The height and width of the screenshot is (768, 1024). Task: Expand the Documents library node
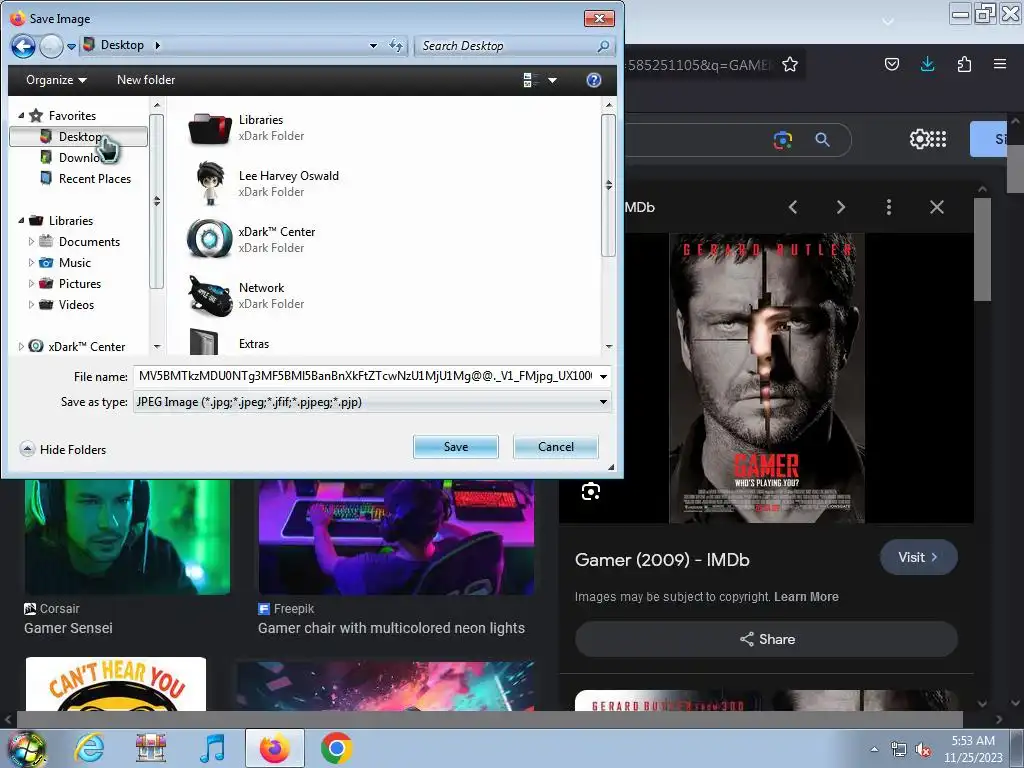(31, 242)
